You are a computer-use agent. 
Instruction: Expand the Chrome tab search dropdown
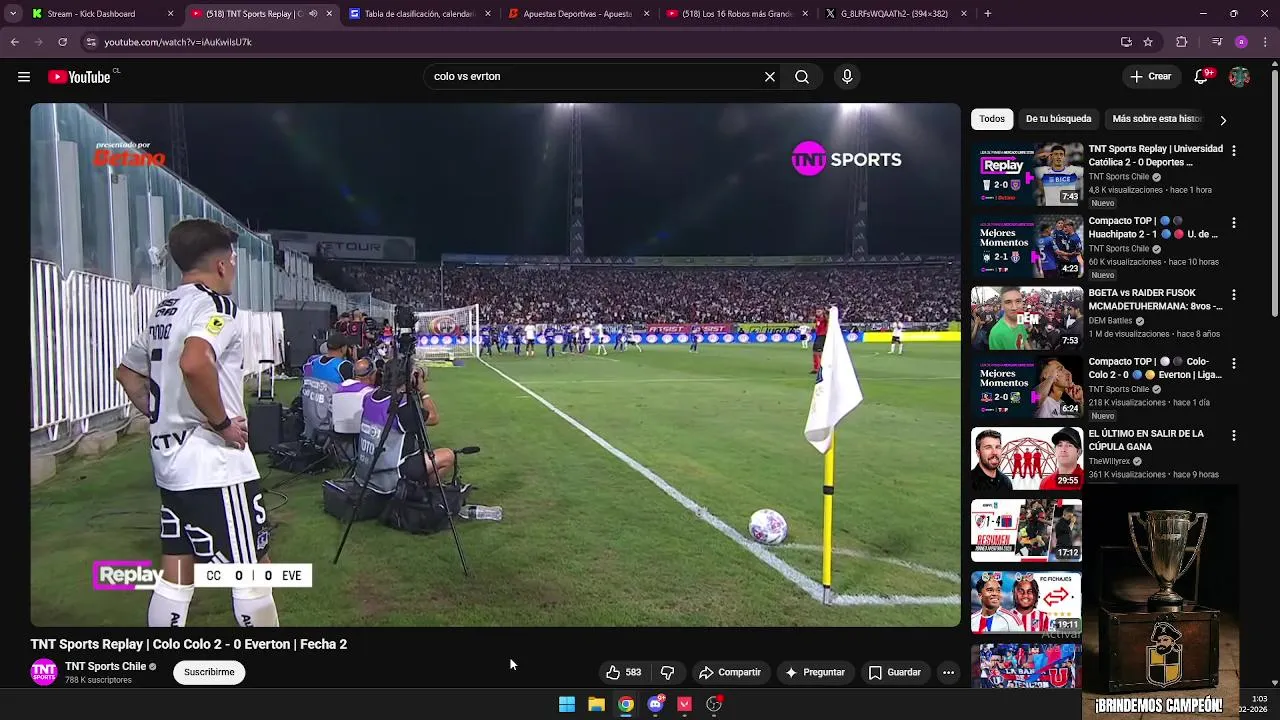click(x=13, y=14)
